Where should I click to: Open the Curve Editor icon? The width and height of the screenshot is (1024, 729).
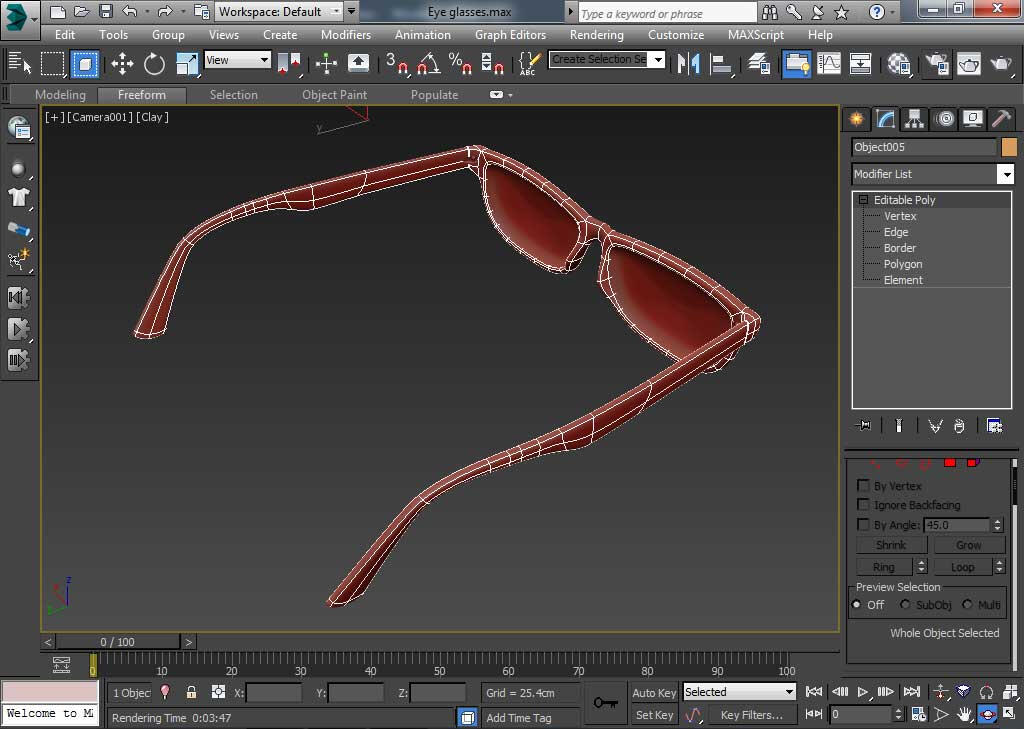829,64
